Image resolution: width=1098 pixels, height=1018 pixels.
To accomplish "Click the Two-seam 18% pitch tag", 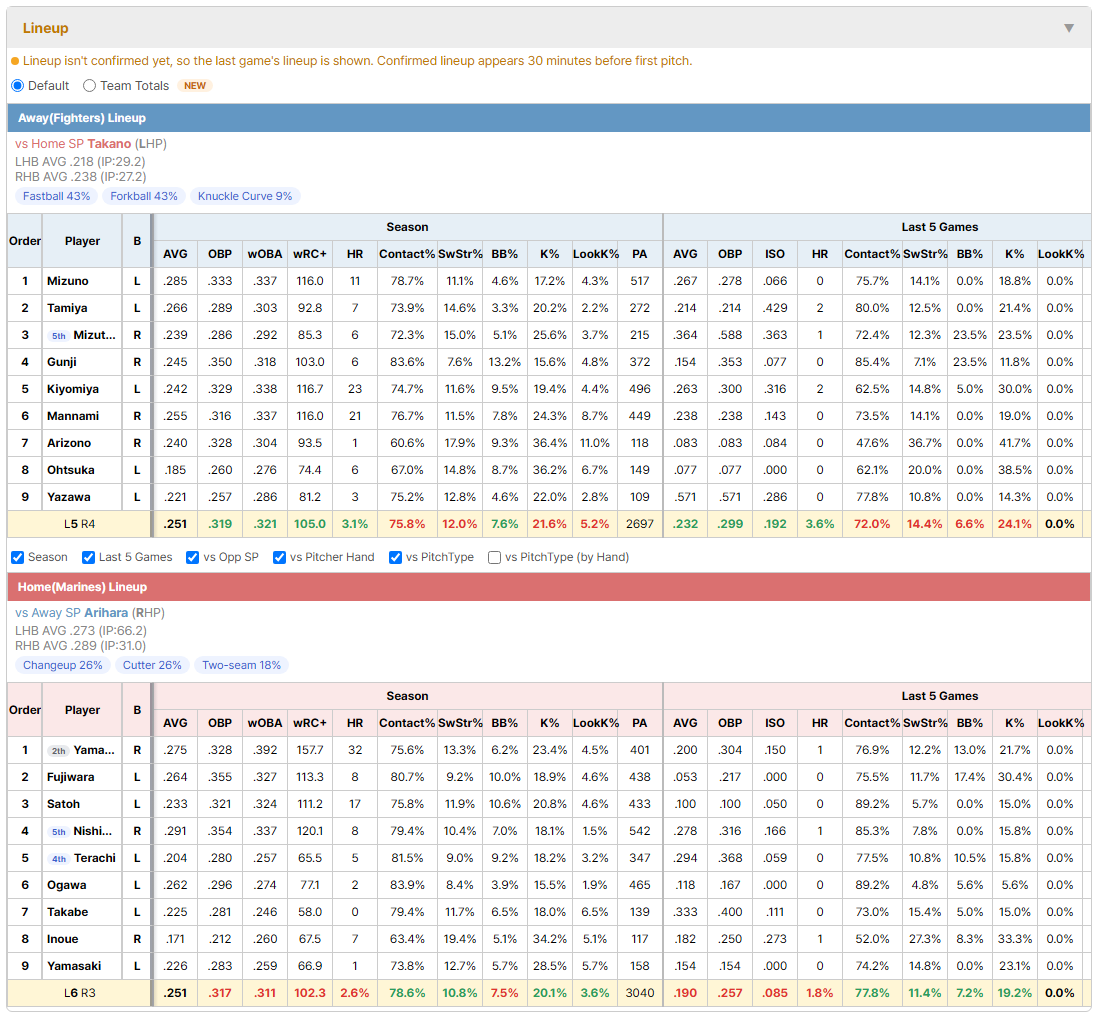I will point(242,665).
